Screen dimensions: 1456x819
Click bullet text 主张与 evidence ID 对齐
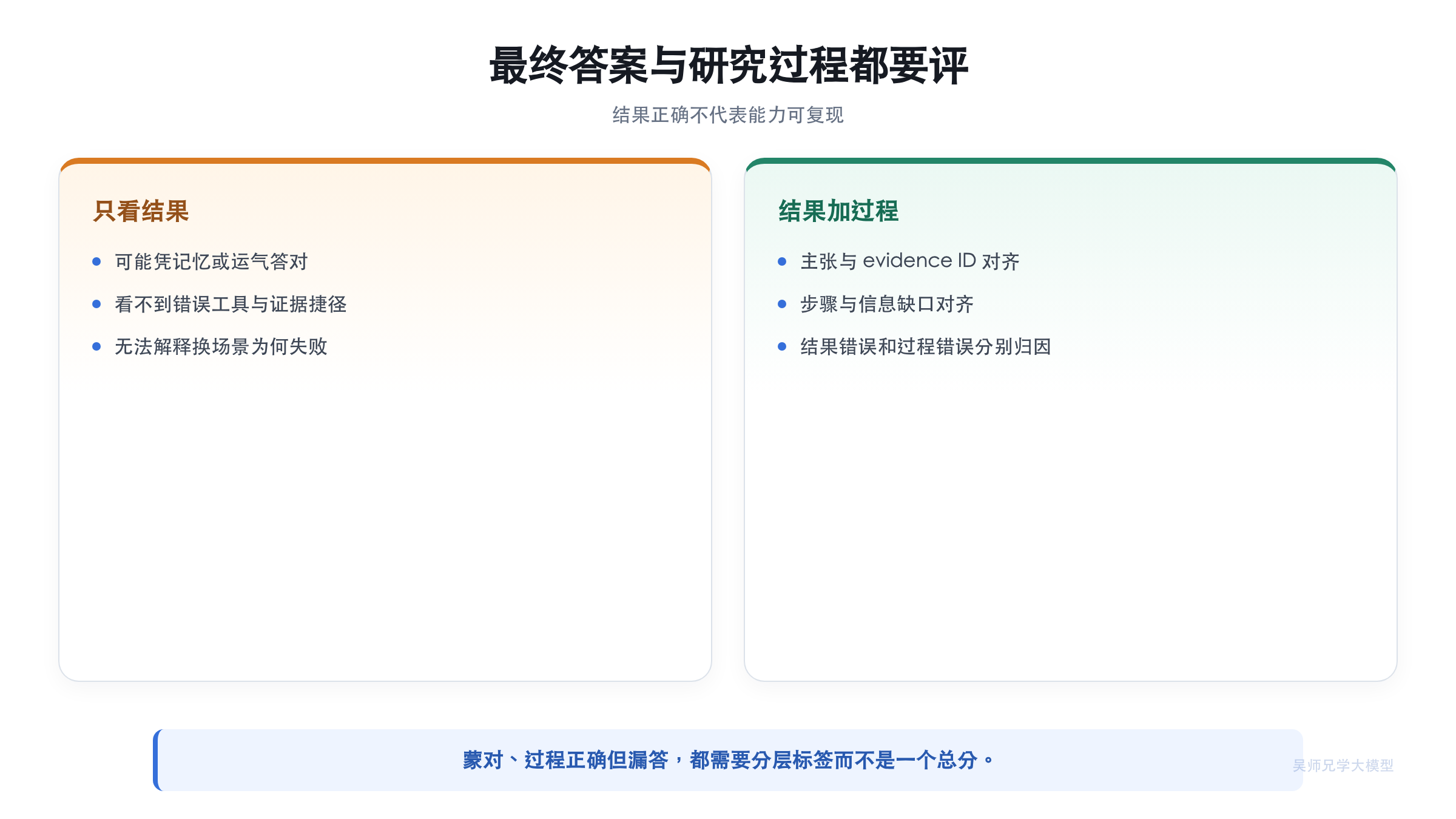pos(910,261)
